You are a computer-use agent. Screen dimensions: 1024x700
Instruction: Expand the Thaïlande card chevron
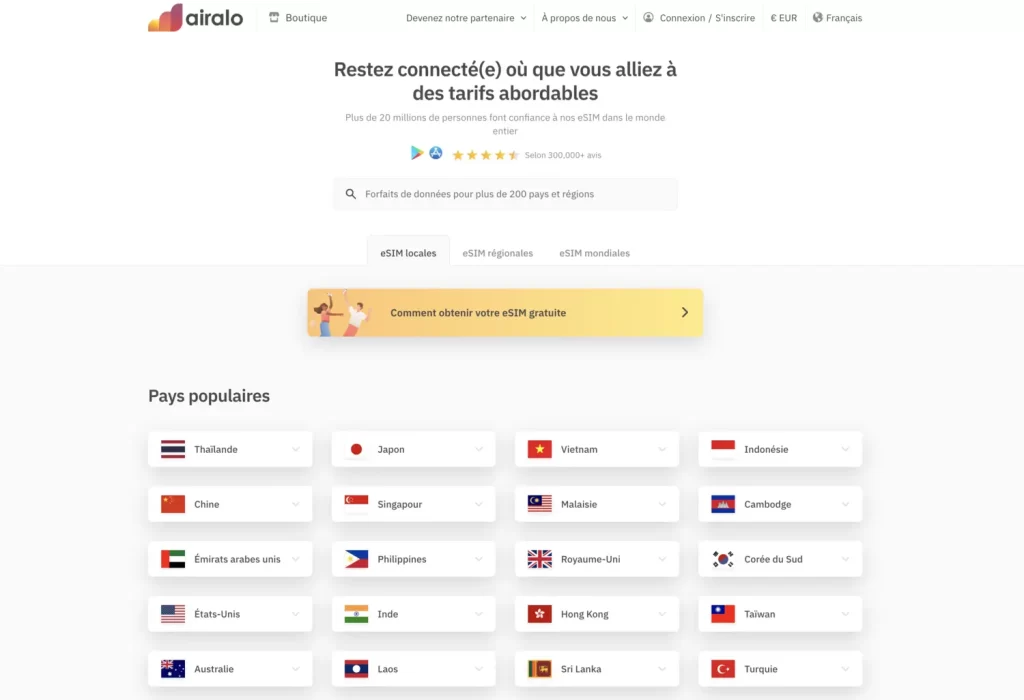tap(296, 449)
